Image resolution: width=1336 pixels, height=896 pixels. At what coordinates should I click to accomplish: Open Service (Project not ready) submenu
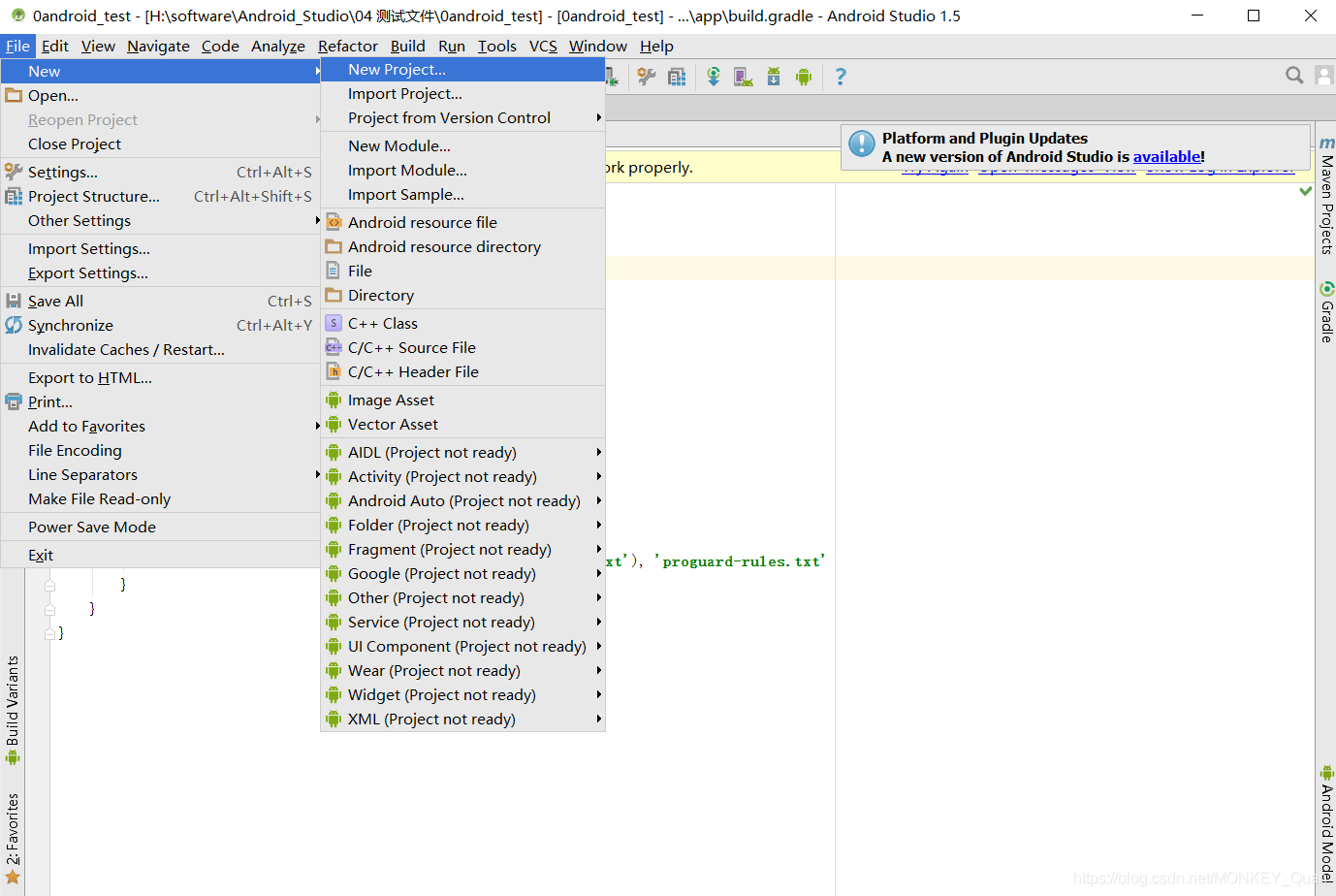(x=462, y=622)
